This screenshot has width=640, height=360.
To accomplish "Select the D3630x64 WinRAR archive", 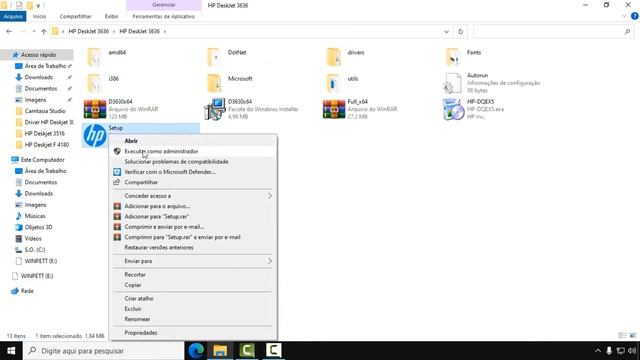I will [95, 109].
